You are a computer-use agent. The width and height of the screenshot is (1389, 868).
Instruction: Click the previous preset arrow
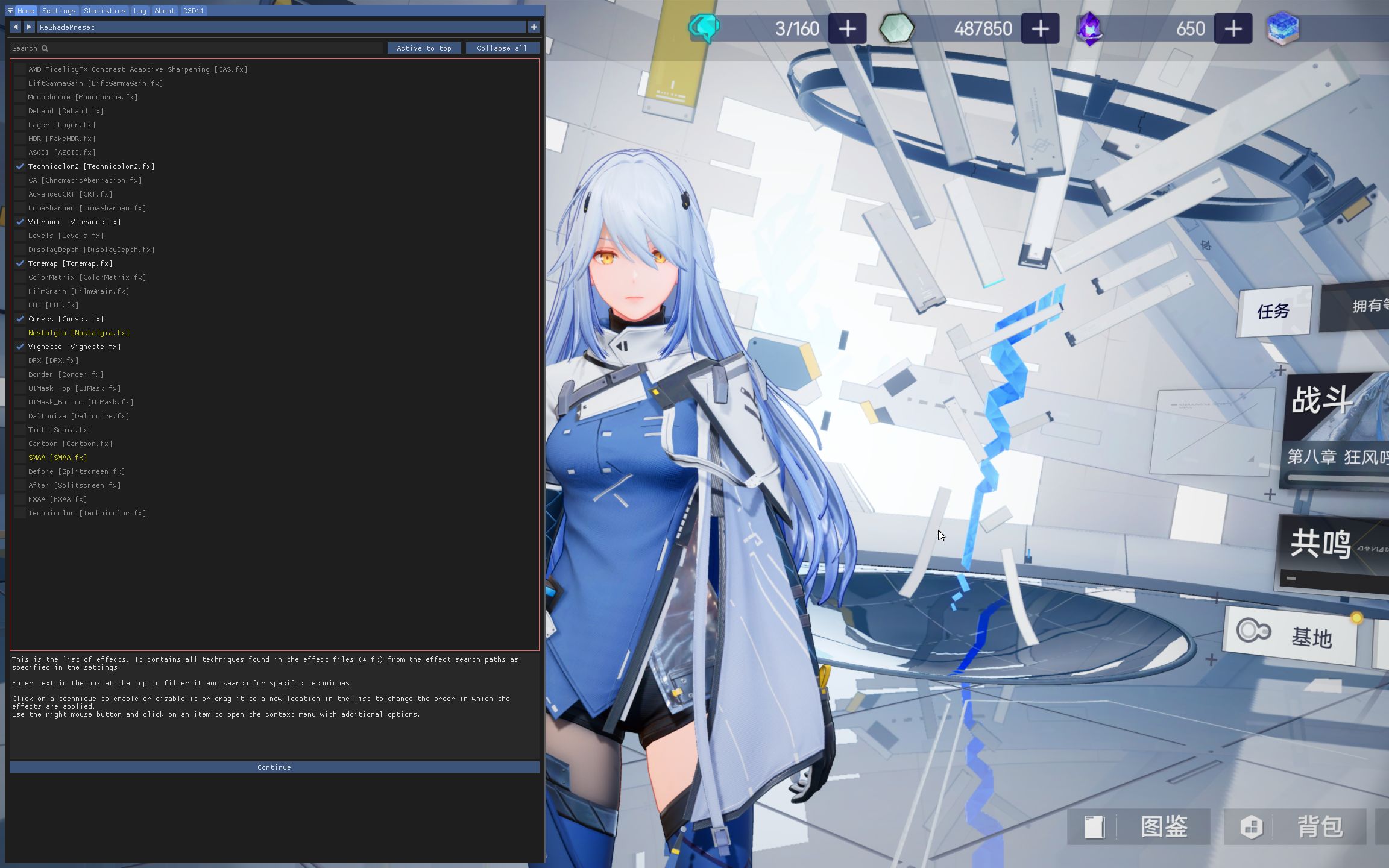(x=15, y=27)
